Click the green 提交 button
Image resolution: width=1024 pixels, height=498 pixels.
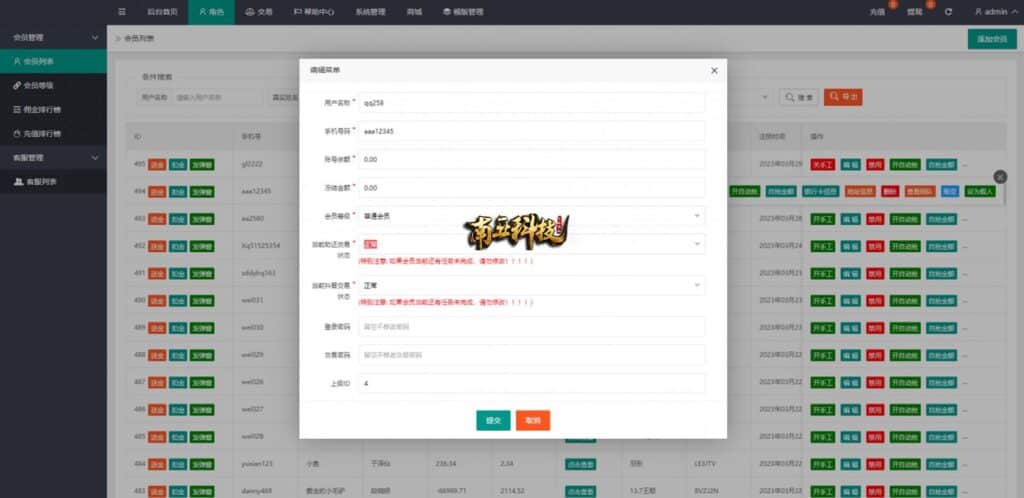coord(493,420)
